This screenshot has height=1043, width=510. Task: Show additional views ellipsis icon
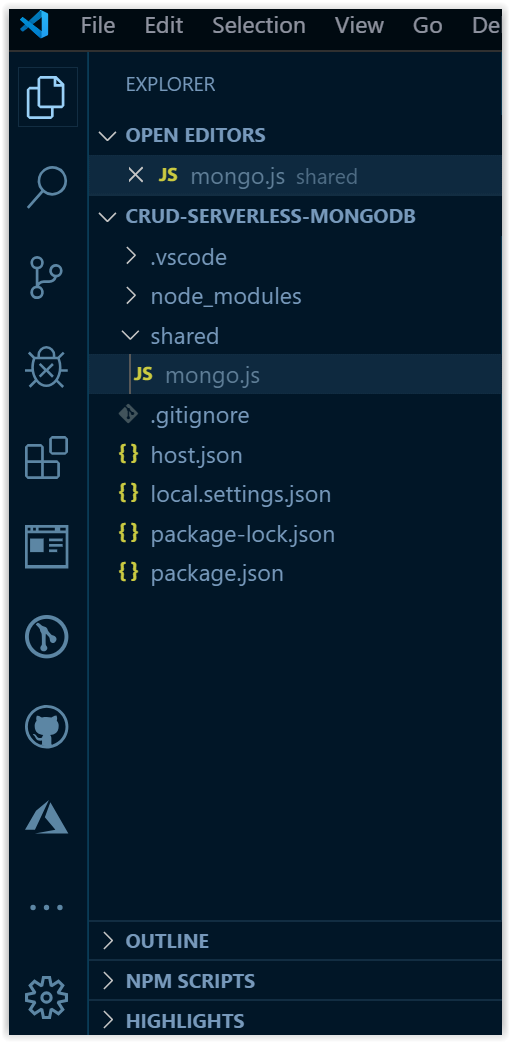coord(47,907)
